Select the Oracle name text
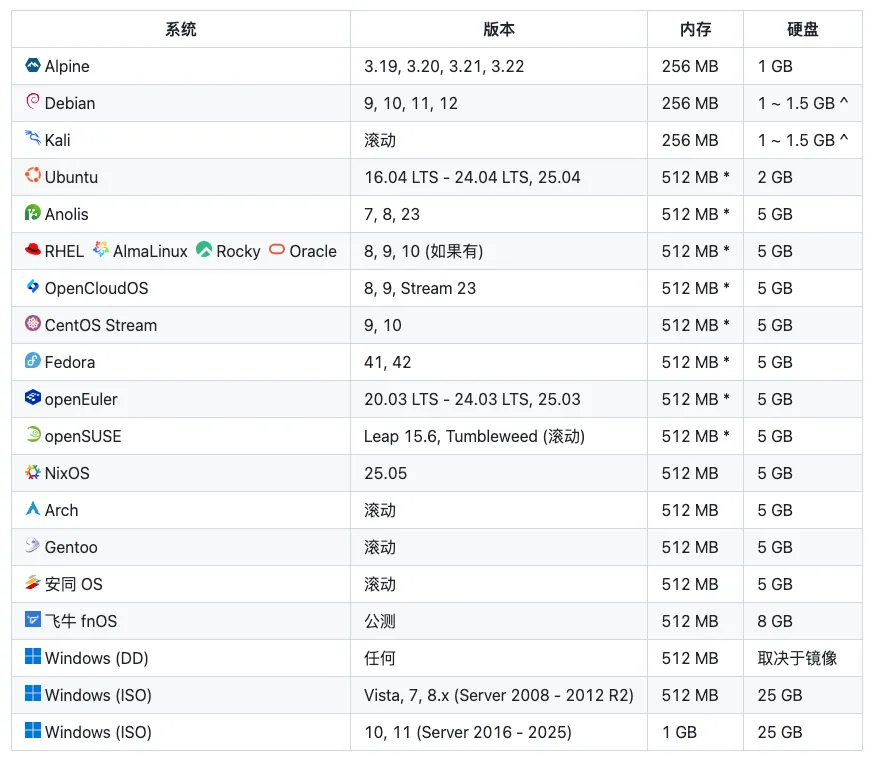 313,251
